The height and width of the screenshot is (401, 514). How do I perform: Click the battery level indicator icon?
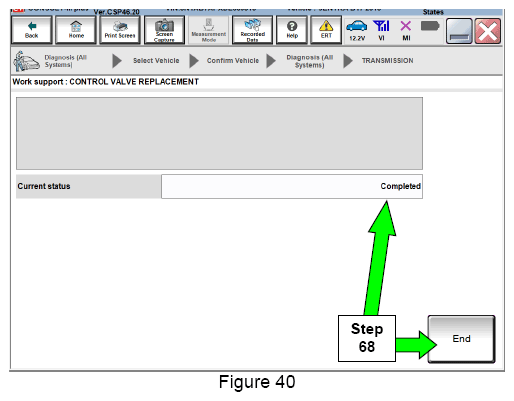tap(430, 26)
